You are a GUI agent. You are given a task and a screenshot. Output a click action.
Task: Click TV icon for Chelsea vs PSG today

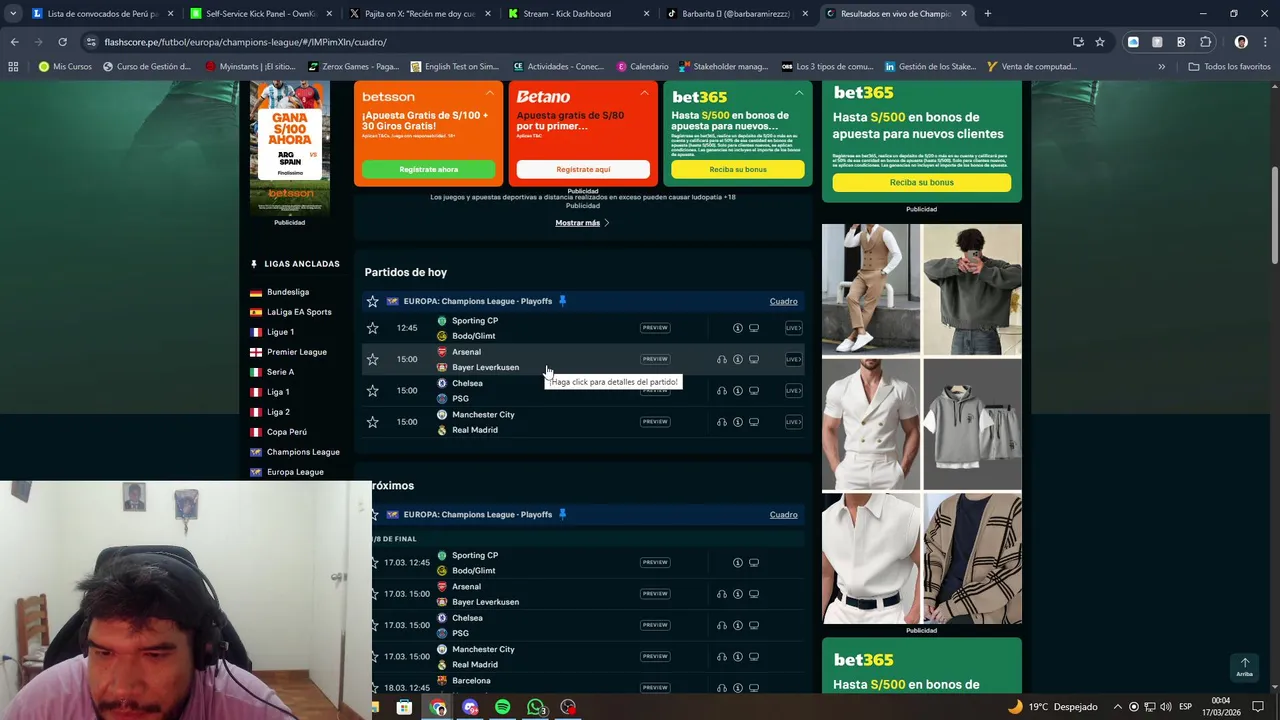(754, 390)
